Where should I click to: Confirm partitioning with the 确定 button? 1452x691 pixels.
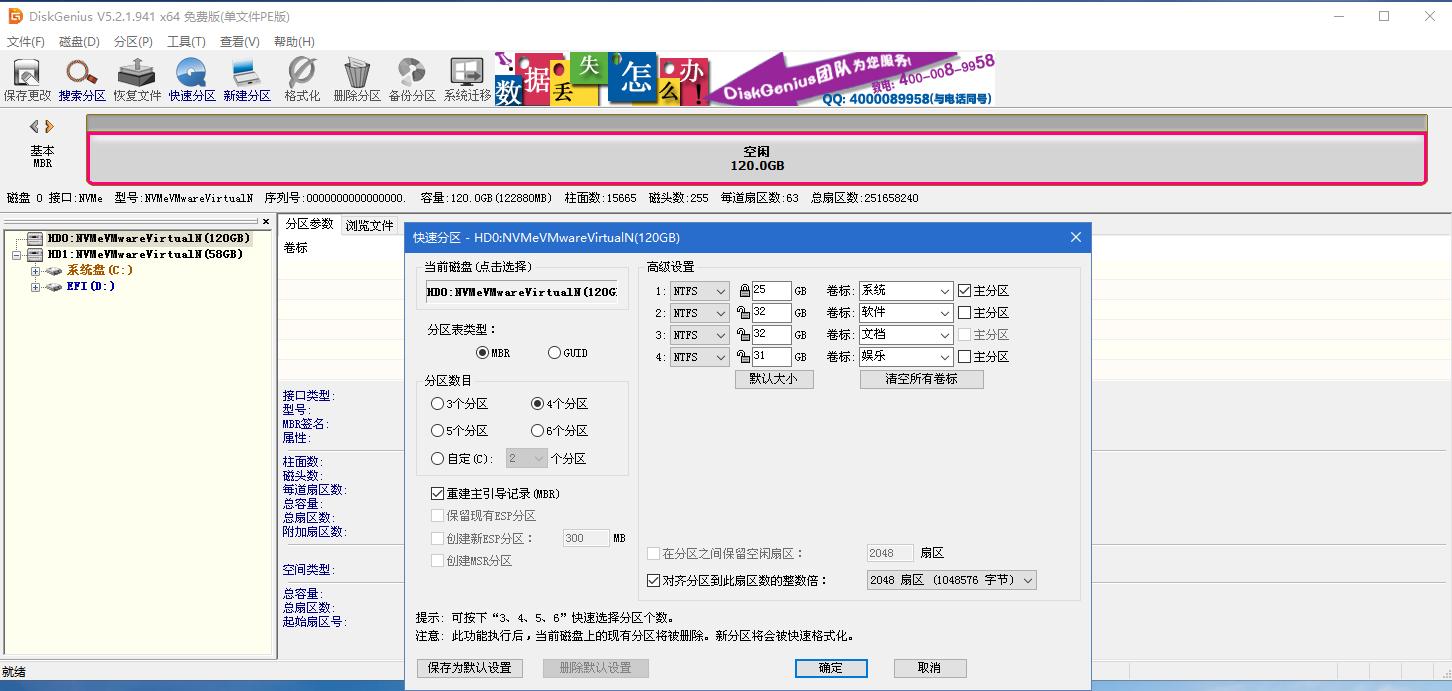pyautogui.click(x=830, y=668)
